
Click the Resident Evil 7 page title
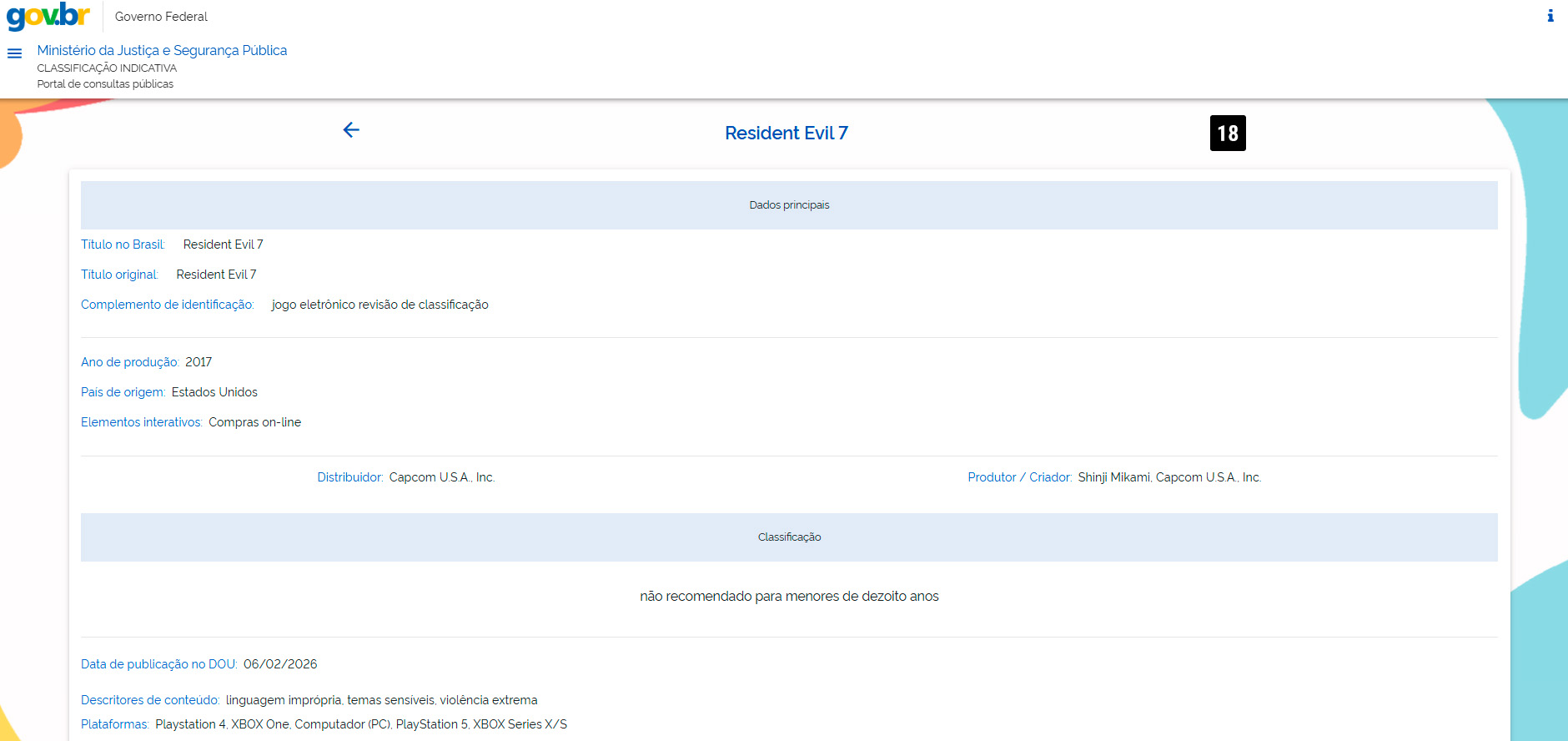[786, 134]
